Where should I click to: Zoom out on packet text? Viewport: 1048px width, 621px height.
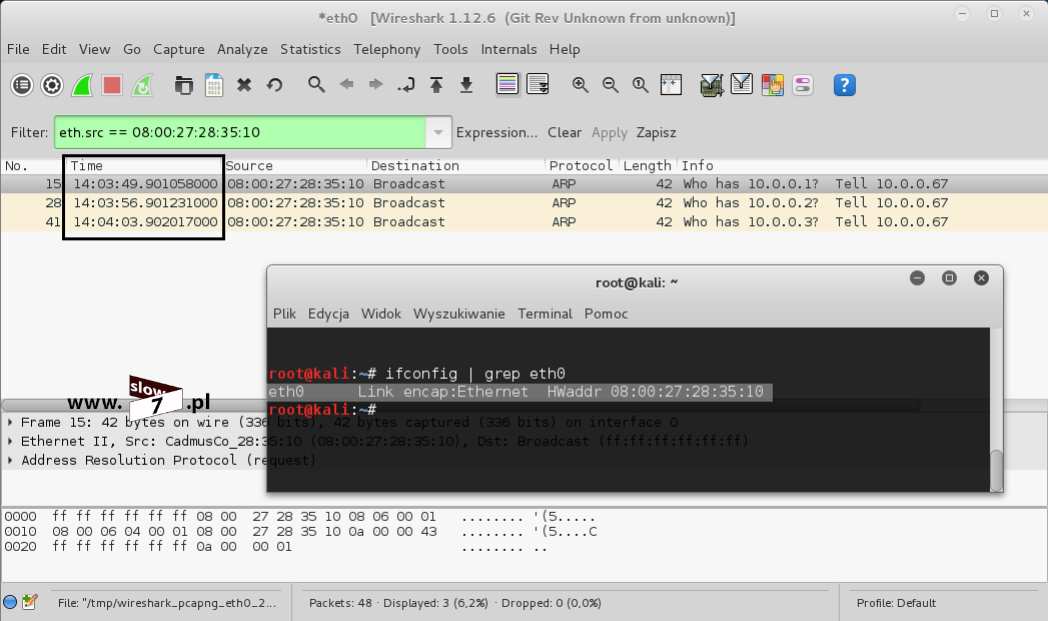[610, 85]
